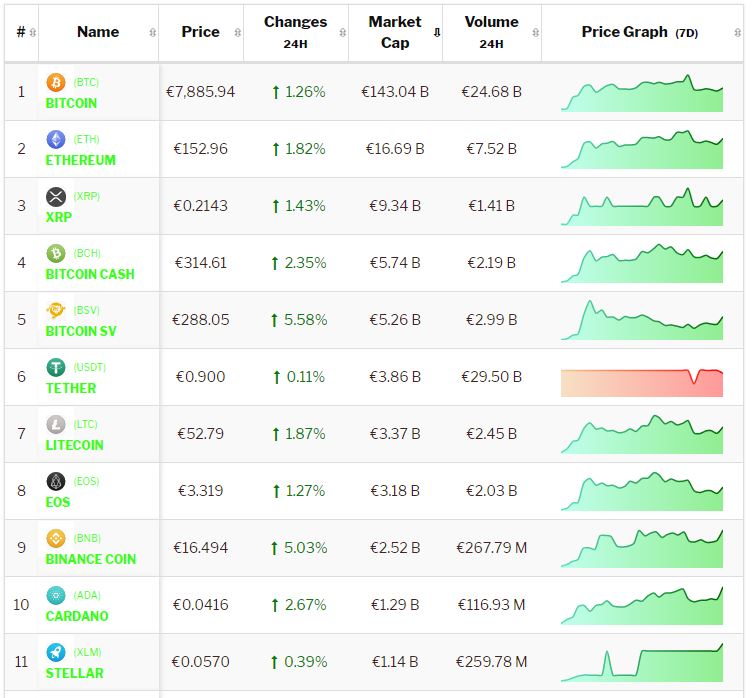Image resolution: width=752 pixels, height=698 pixels.
Task: Click the Bitcoin Cash logo icon
Action: click(x=56, y=253)
